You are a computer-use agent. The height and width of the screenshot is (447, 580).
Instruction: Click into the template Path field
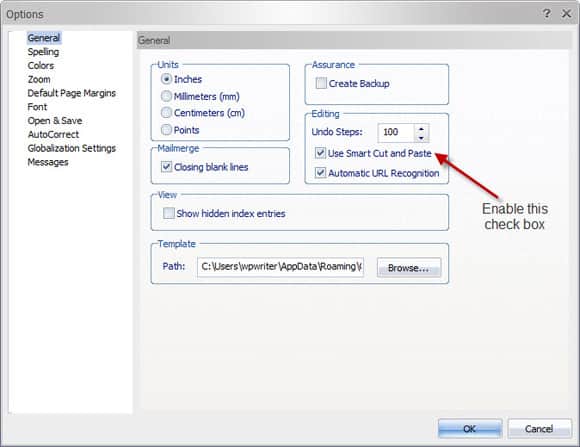click(280, 267)
